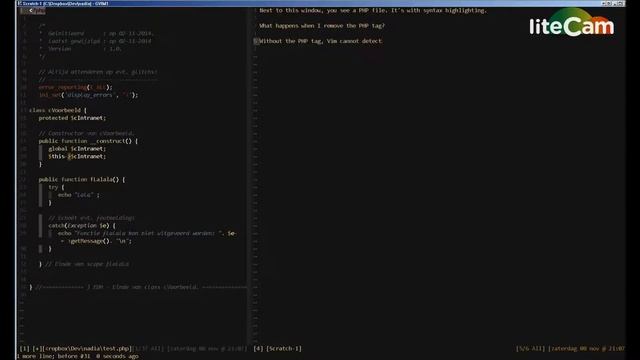Click the '[4] [Scratch-1]' status line
Viewport: 640px width, 360px height.
(x=277, y=349)
